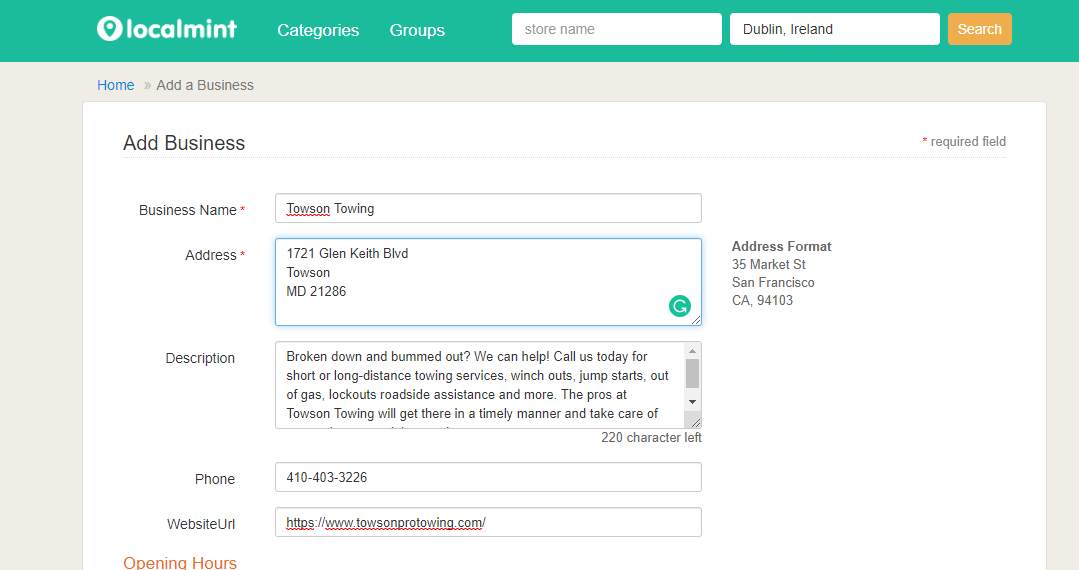Click the Dublin, Ireland location field
Image resolution: width=1079 pixels, height=570 pixels.
[835, 29]
